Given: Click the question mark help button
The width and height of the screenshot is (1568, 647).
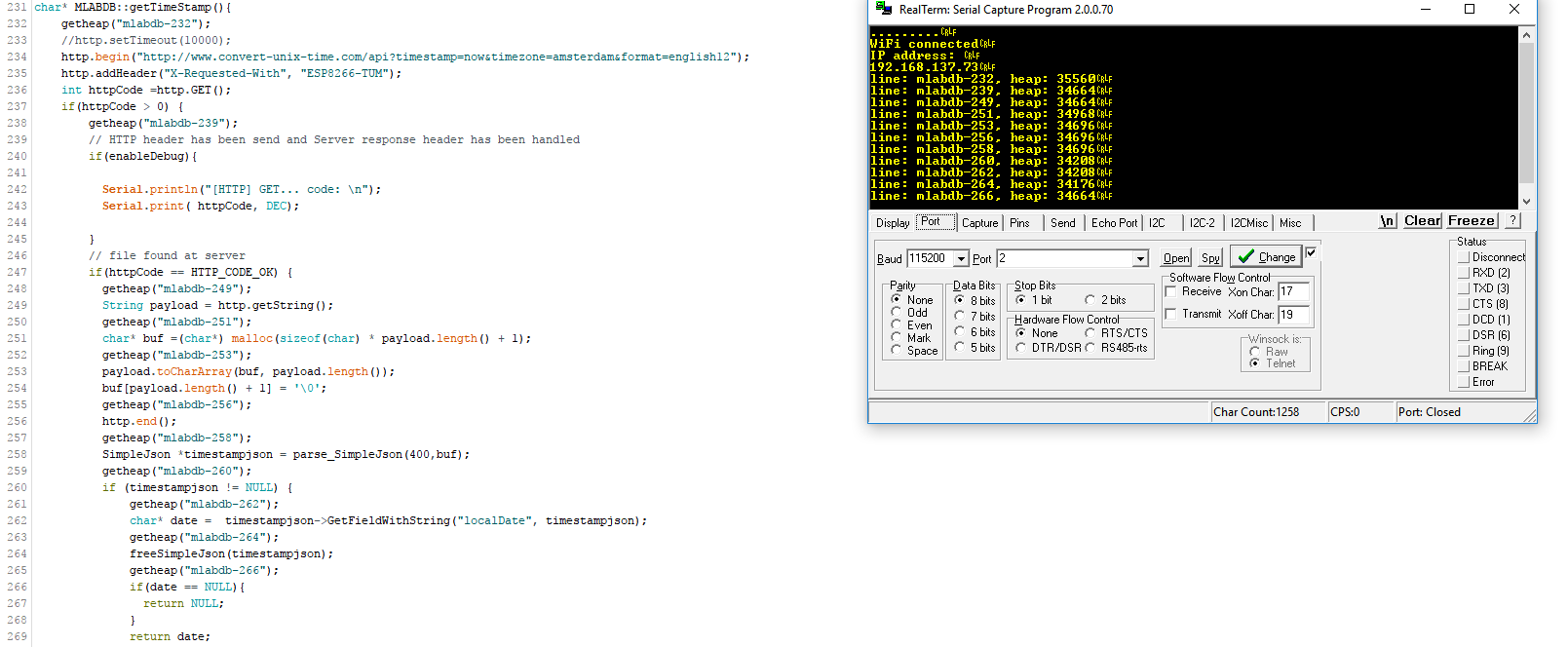Looking at the screenshot, I should click(x=1512, y=221).
